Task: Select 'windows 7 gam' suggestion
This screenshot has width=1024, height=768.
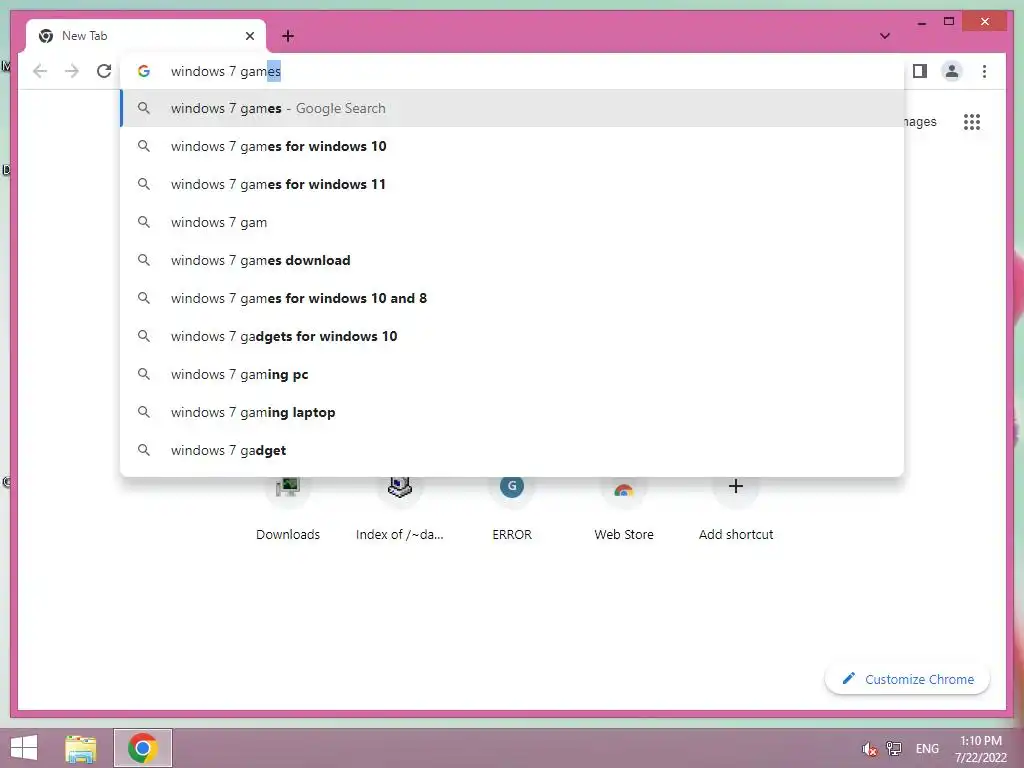Action: point(512,222)
